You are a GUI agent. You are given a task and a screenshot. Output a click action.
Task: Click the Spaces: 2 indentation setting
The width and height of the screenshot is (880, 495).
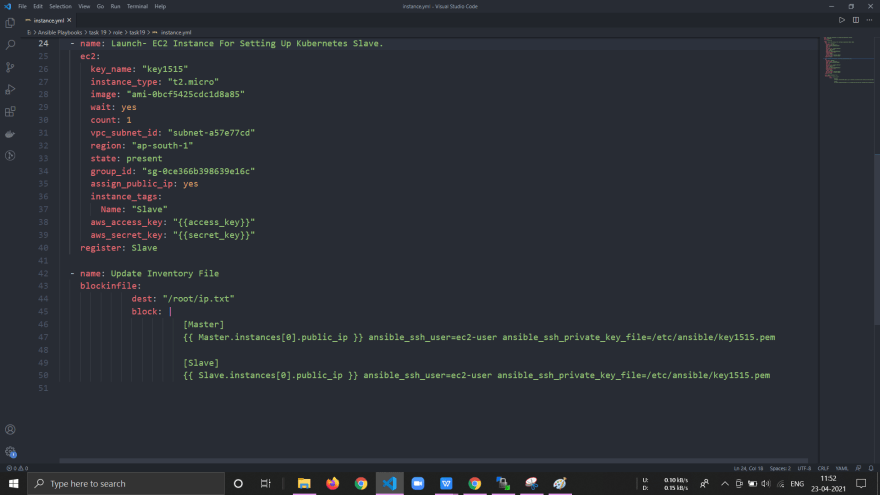(780, 468)
